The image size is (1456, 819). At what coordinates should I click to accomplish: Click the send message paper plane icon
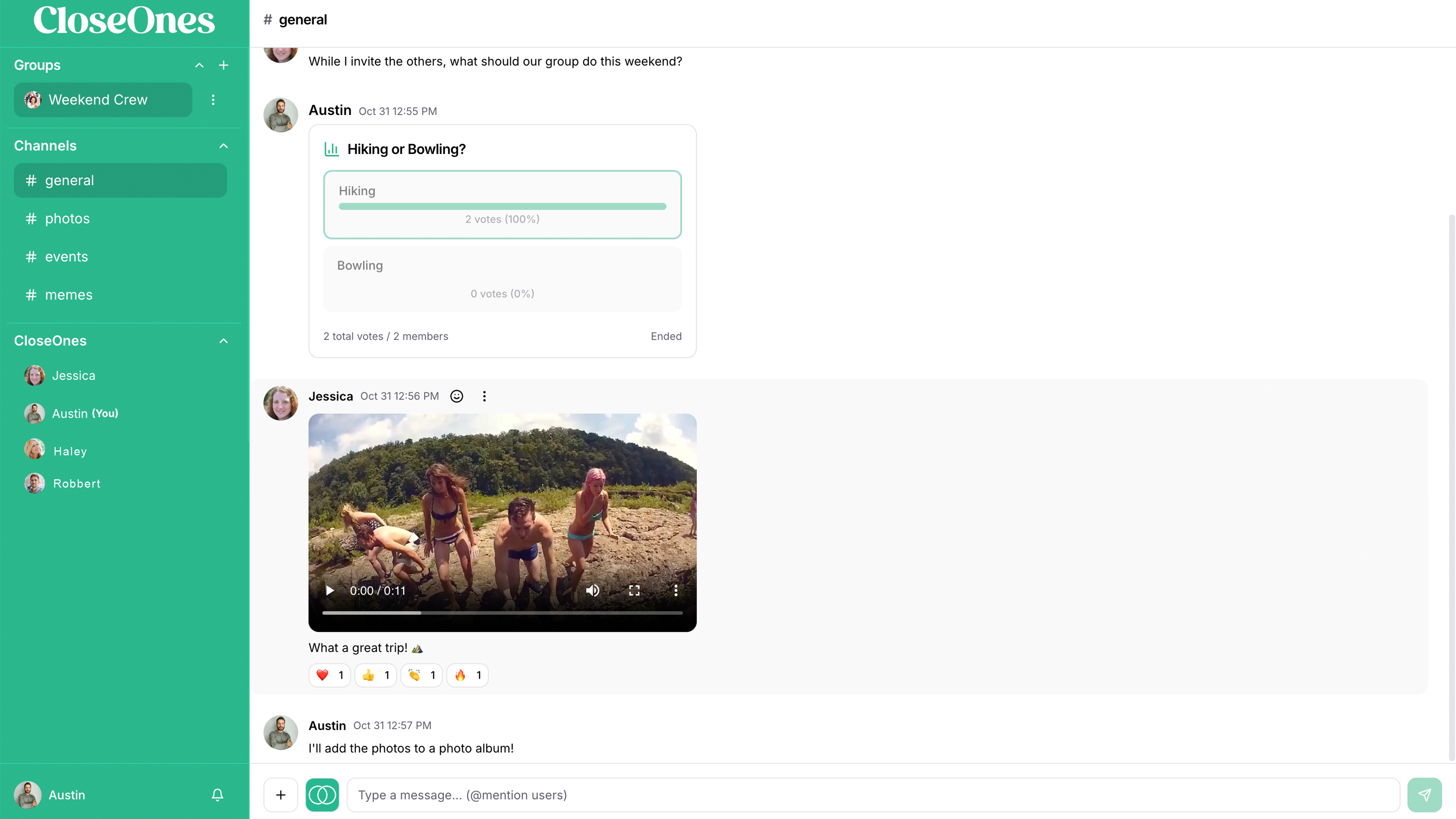coord(1425,794)
